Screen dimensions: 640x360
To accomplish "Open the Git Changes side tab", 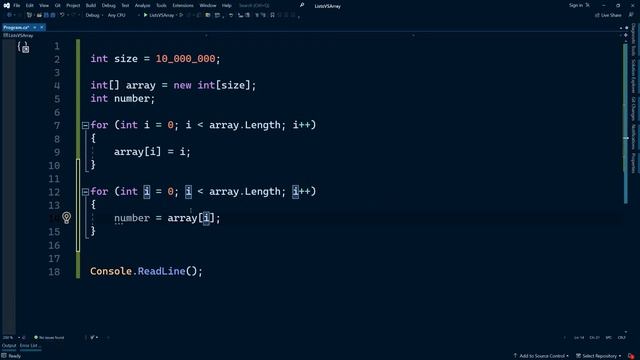I will click(633, 109).
